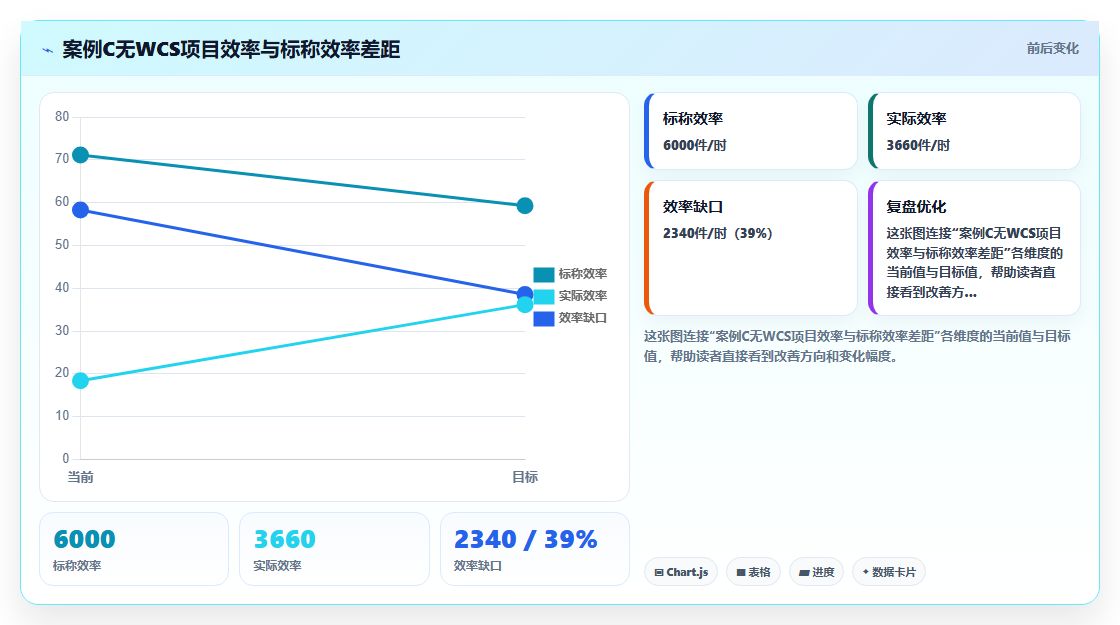This screenshot has height=625, width=1120.
Task: Click the chart title 案例C无WCS项目效率与标称效率差距
Action: 231,49
